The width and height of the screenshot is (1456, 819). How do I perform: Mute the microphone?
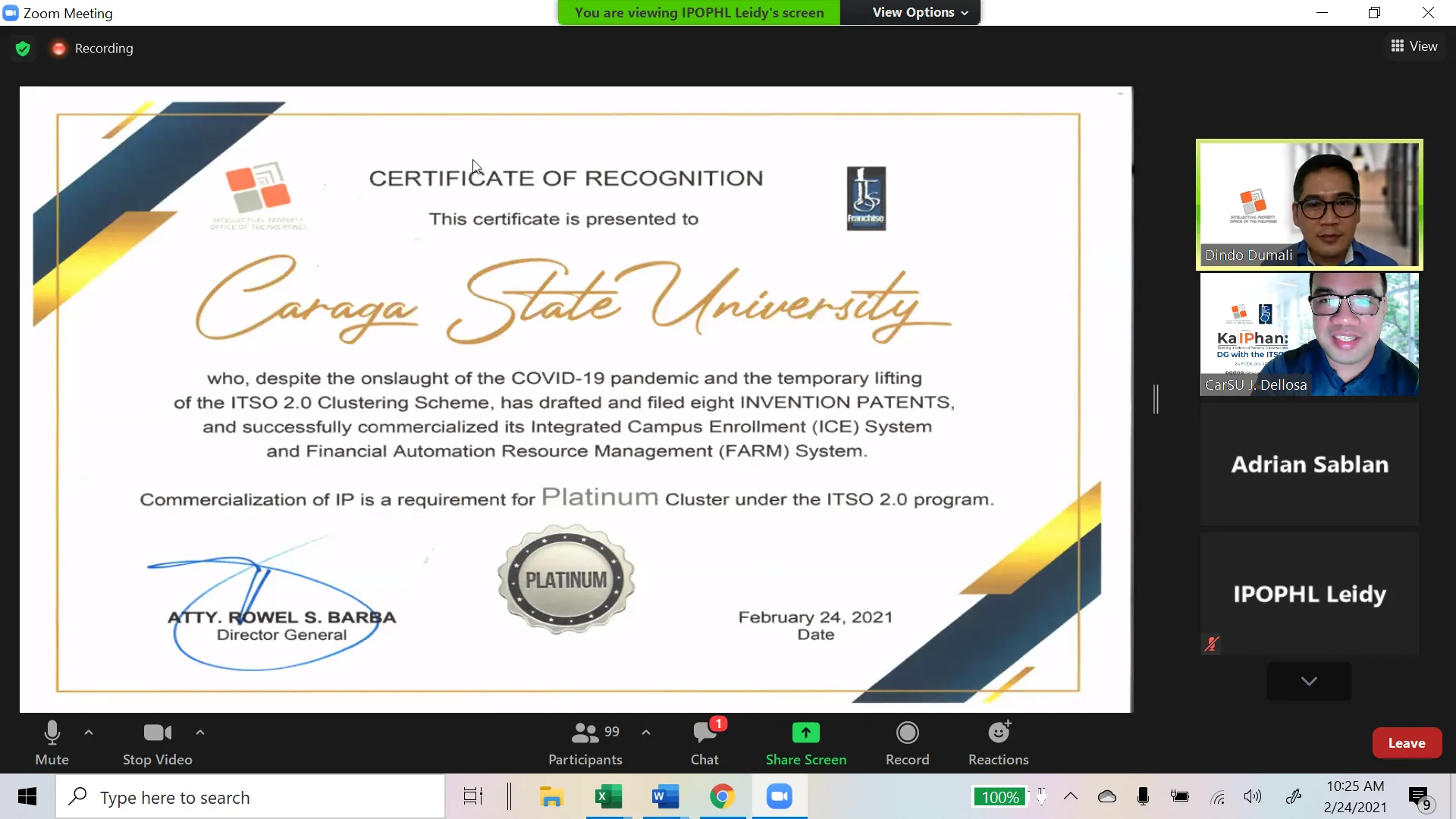[x=52, y=733]
